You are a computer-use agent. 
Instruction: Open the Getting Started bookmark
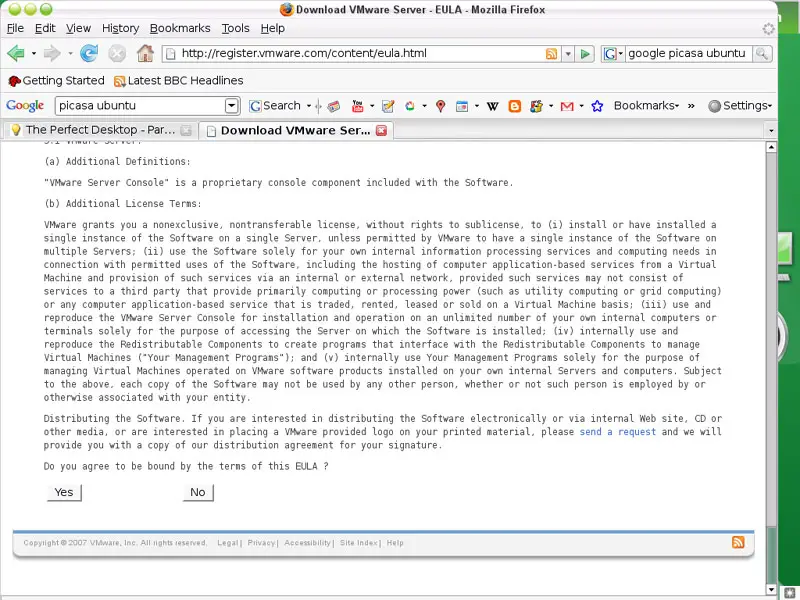[57, 81]
